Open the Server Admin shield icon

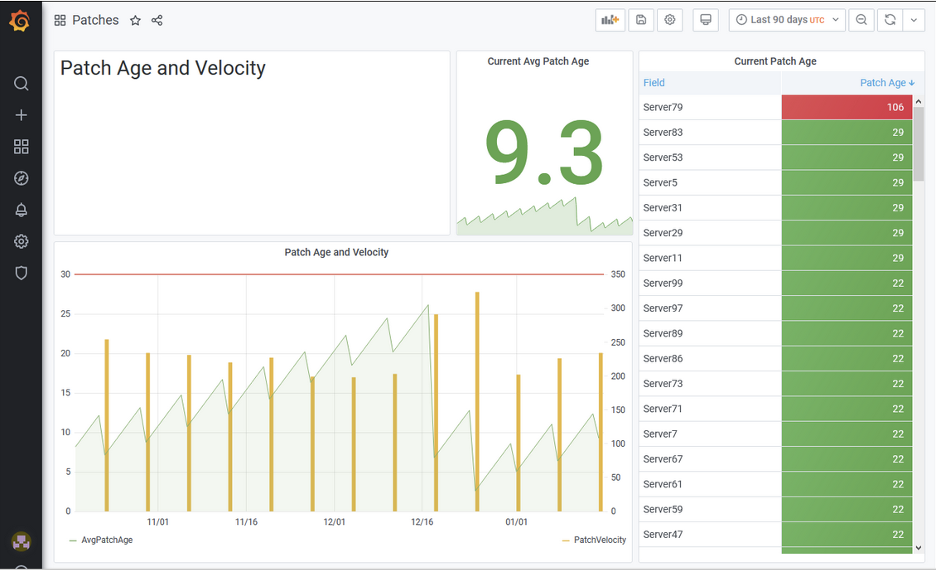coord(21,273)
